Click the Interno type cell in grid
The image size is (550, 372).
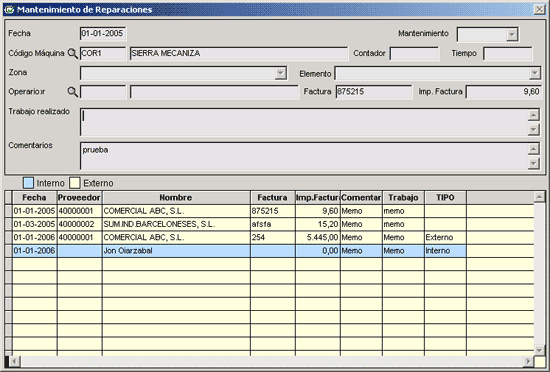click(x=445, y=251)
